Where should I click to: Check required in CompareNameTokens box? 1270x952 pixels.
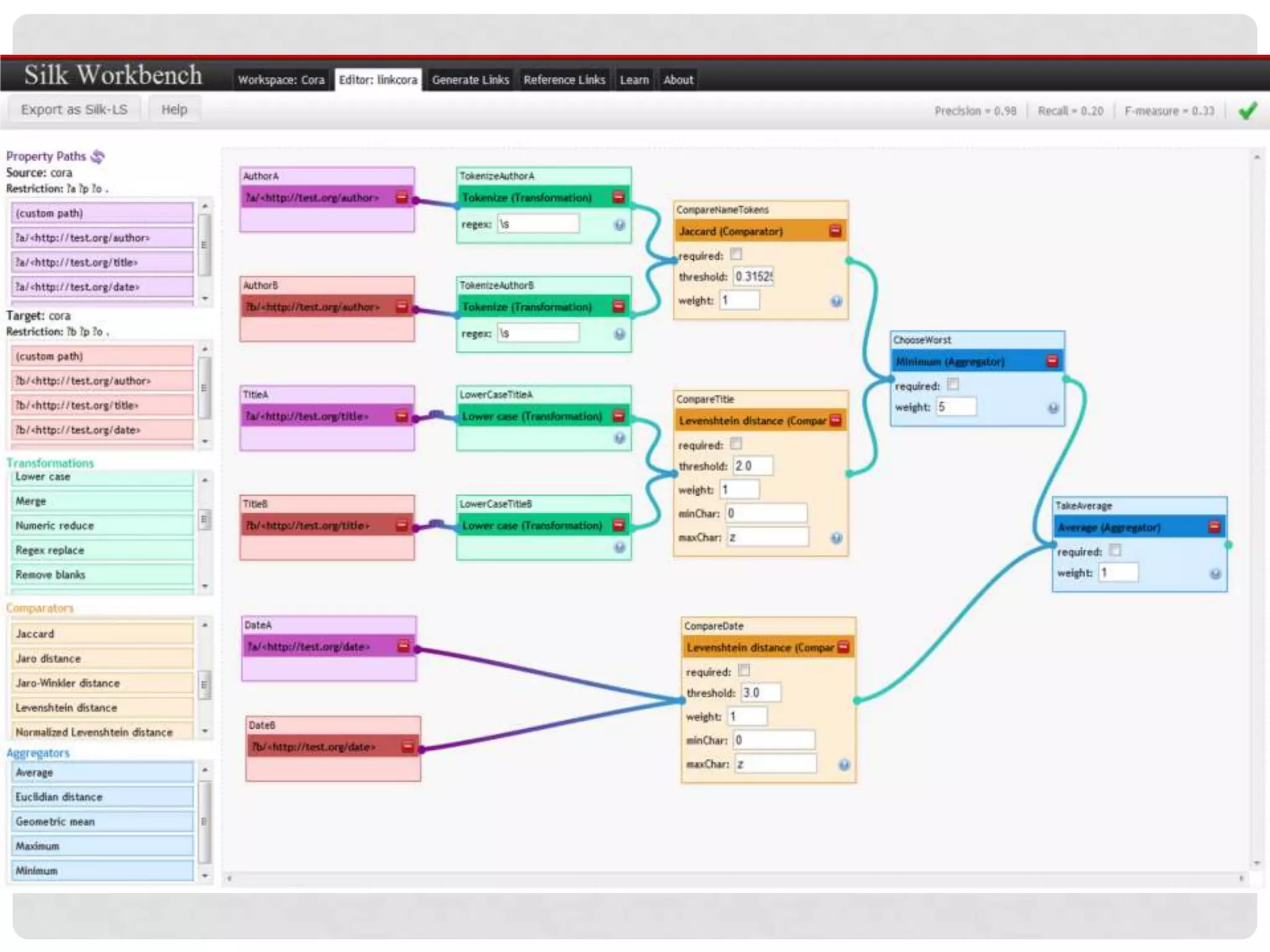(736, 254)
